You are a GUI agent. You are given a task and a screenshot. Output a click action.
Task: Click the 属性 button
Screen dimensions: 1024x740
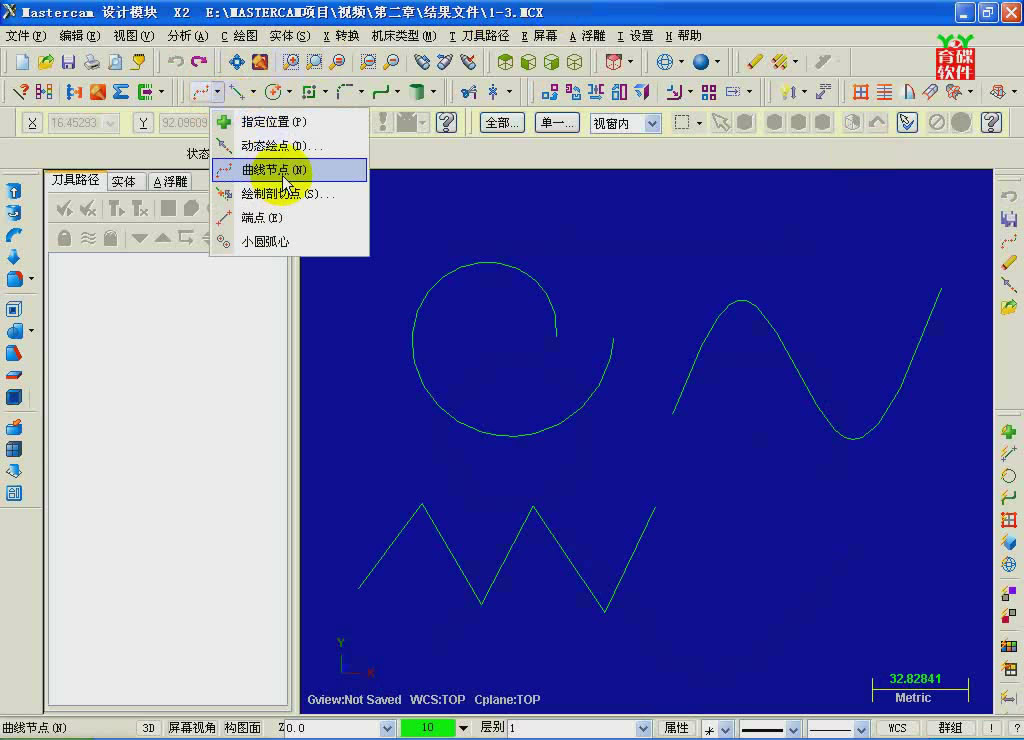click(x=676, y=728)
